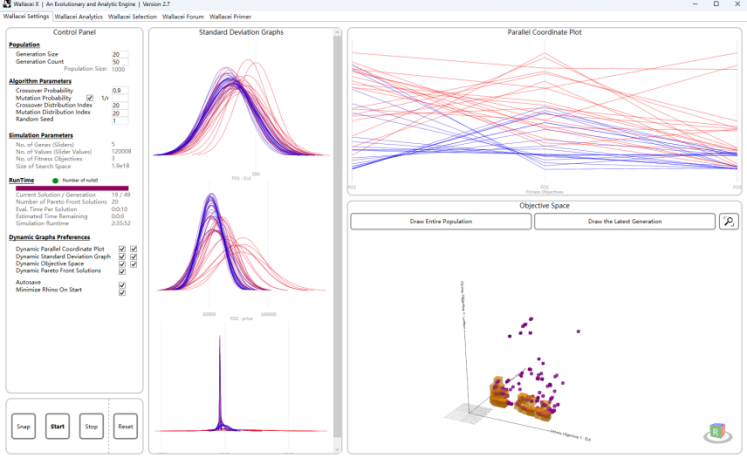
Task: Click the orientation cube icon in viewport
Action: click(717, 432)
